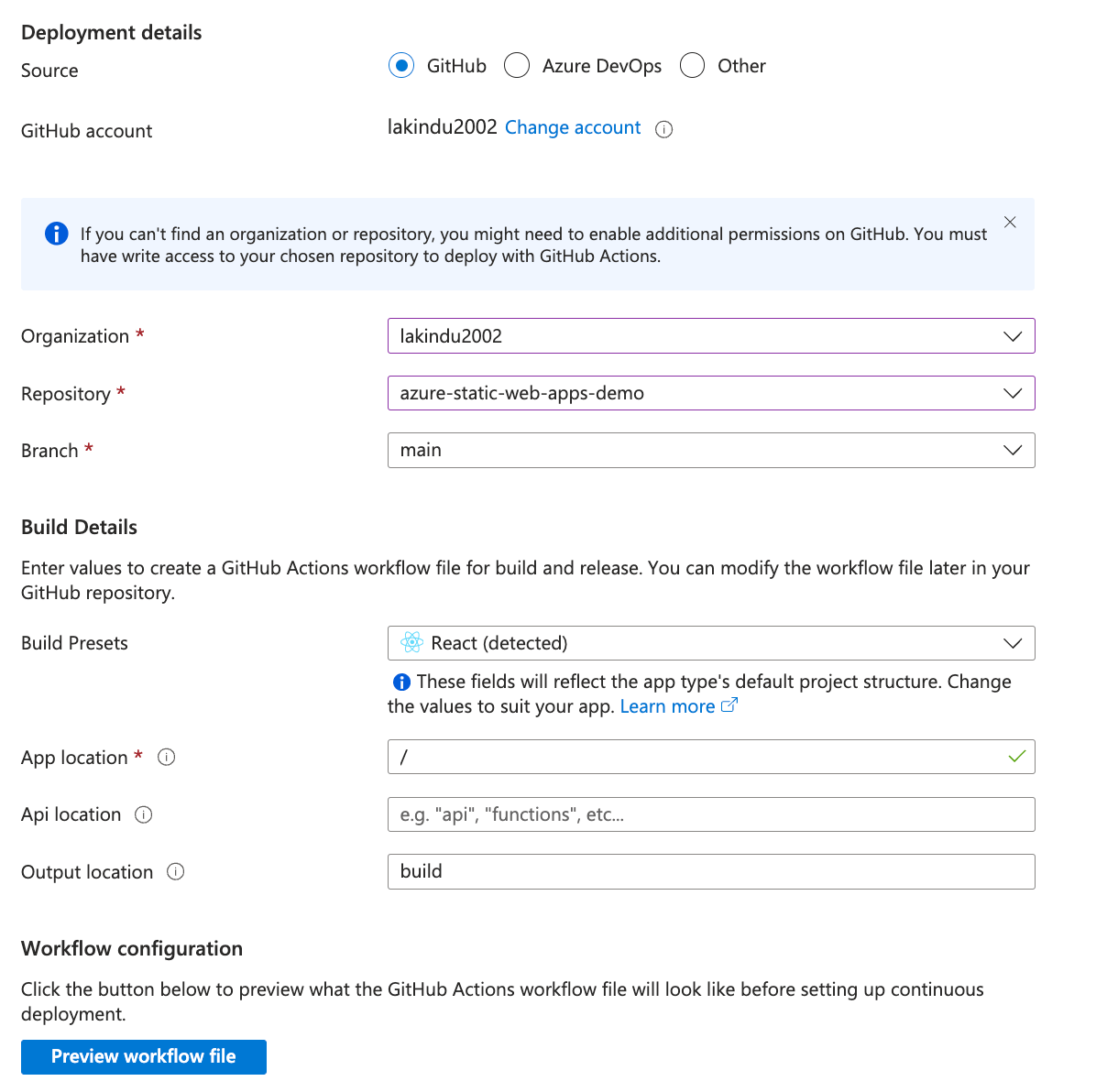Click the Change account link

tap(573, 127)
